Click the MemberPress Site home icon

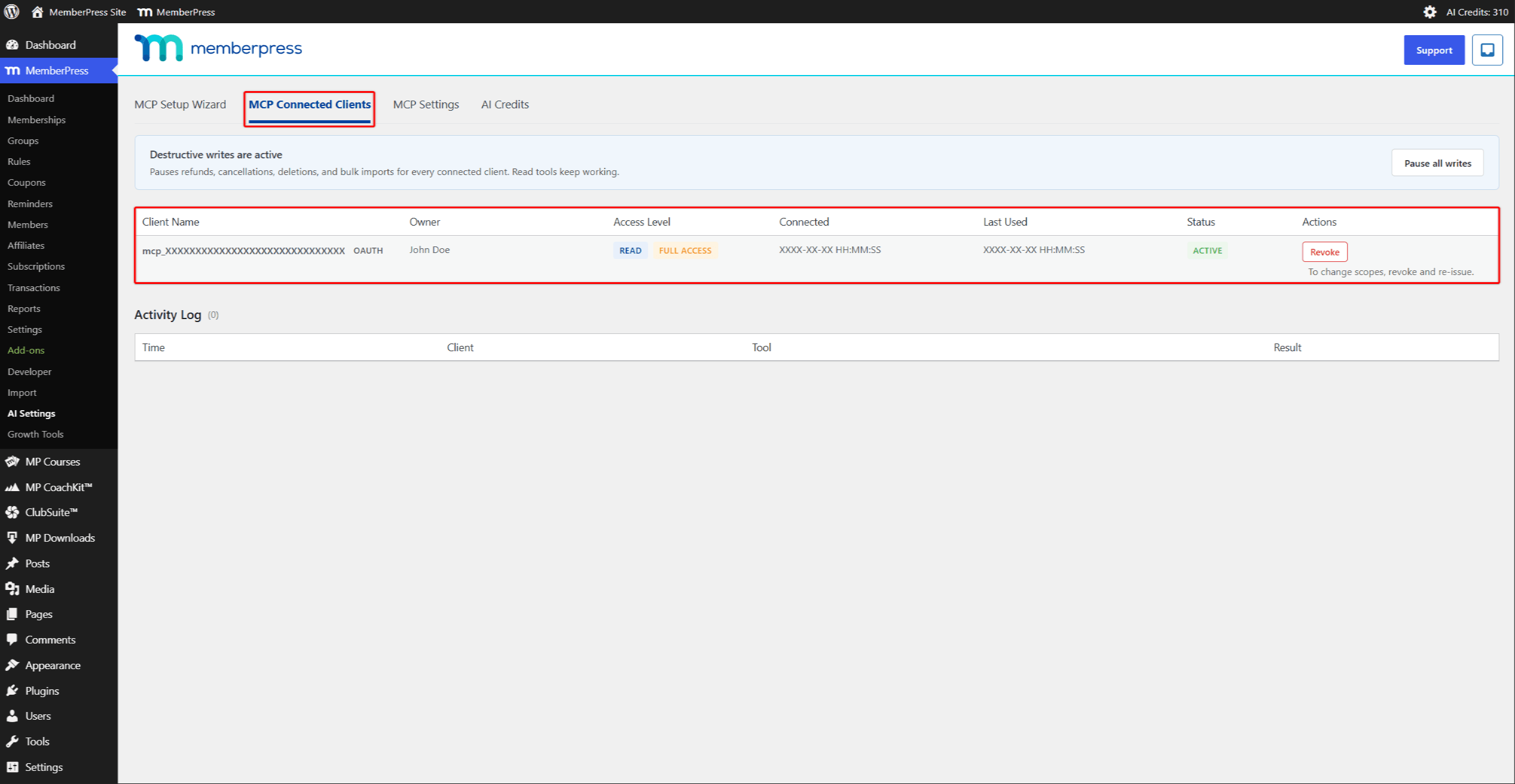37,11
